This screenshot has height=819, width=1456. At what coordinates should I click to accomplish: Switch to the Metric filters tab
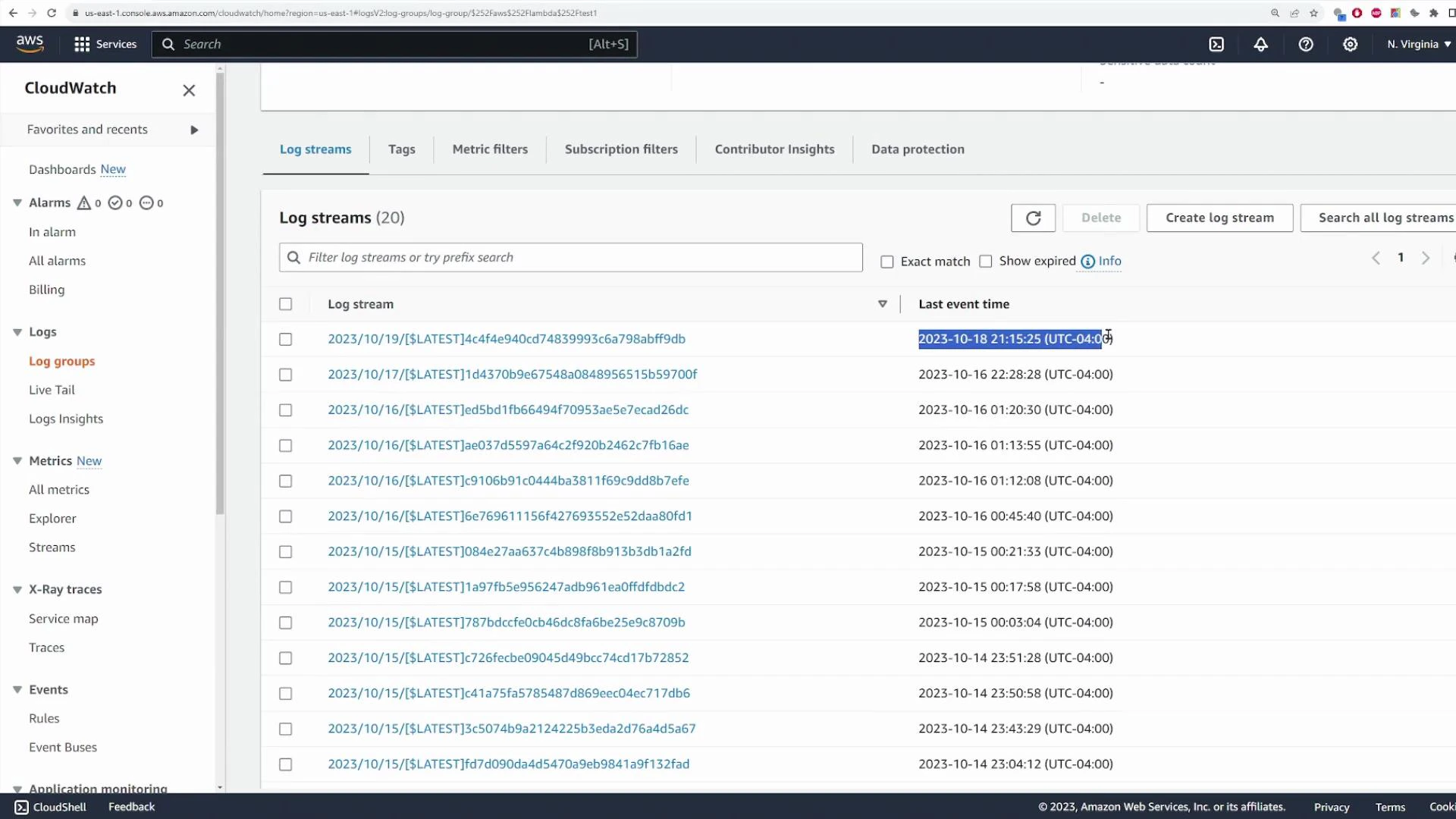click(x=490, y=149)
